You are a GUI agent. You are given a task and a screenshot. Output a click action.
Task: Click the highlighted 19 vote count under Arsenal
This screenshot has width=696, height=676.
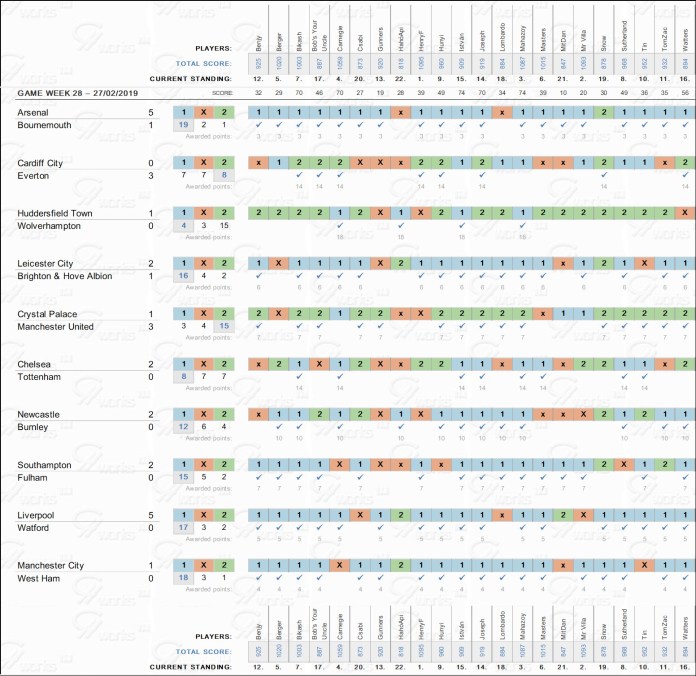[182, 125]
